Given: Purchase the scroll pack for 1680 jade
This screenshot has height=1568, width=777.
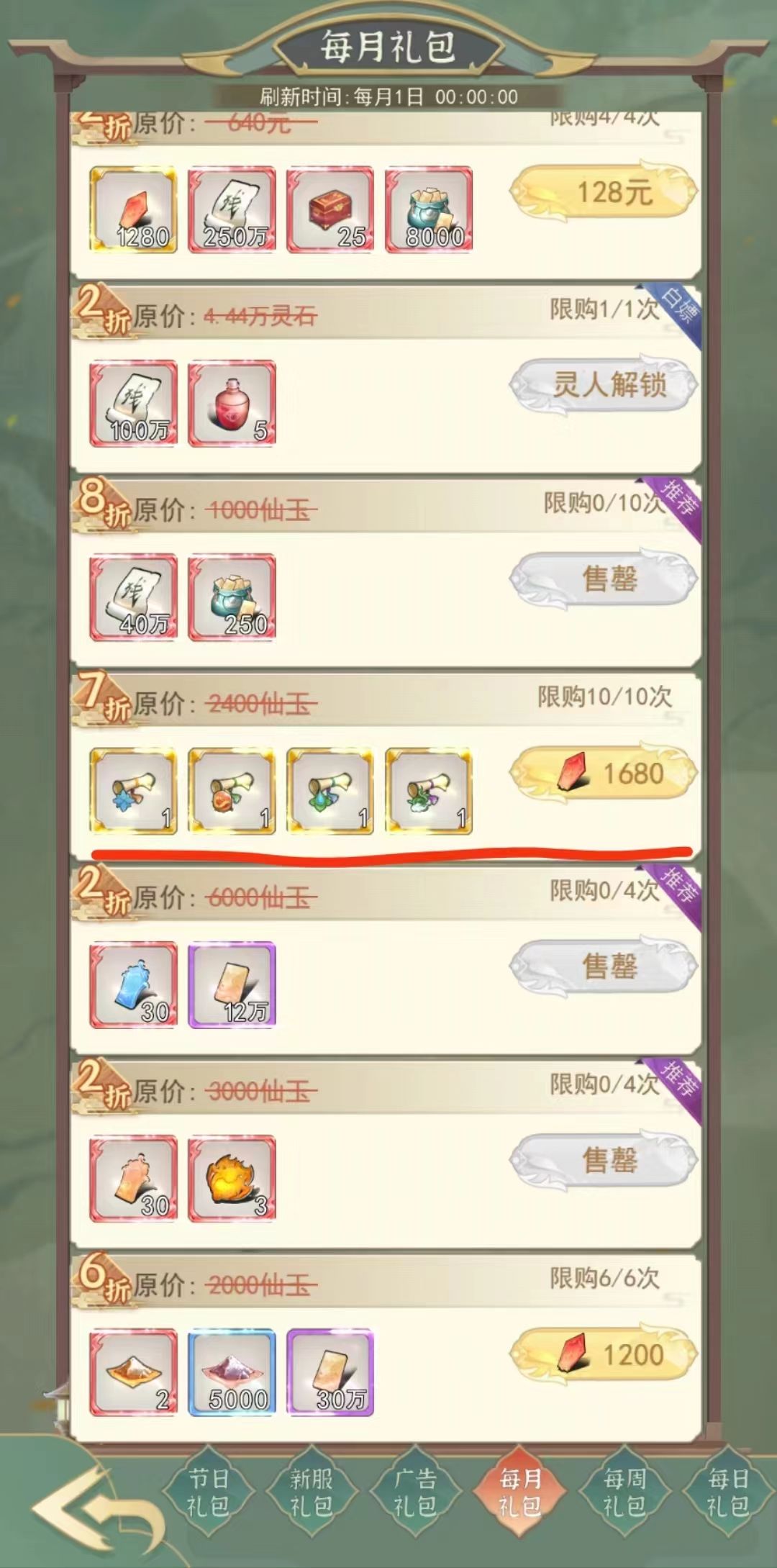Looking at the screenshot, I should (604, 774).
